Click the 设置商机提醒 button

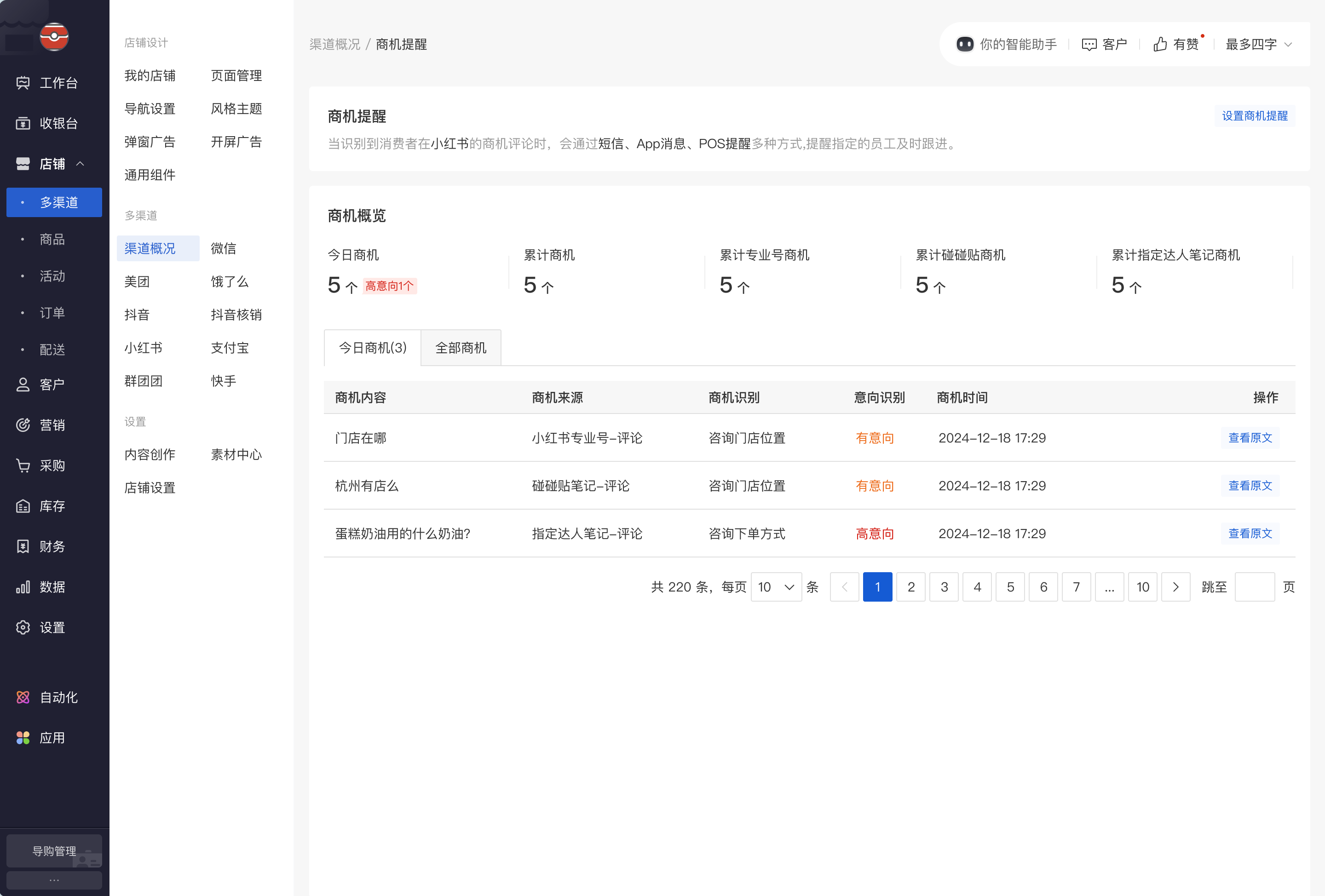point(1254,116)
